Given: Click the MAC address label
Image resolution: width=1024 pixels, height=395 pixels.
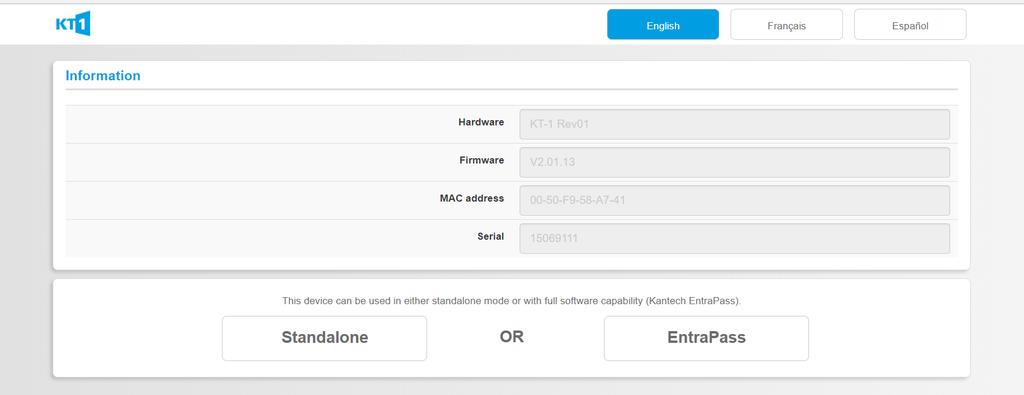Looking at the screenshot, I should [x=472, y=198].
